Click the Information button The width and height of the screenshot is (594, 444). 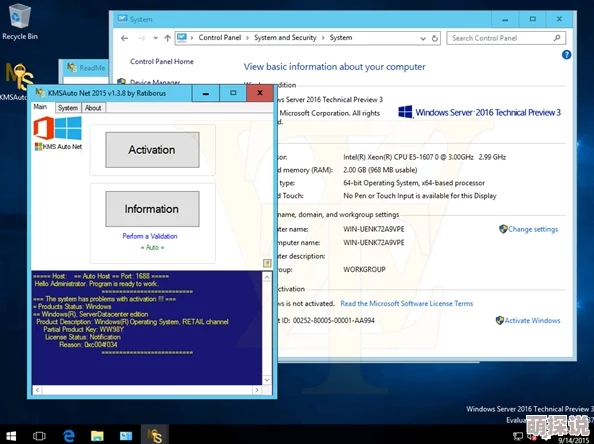[152, 209]
